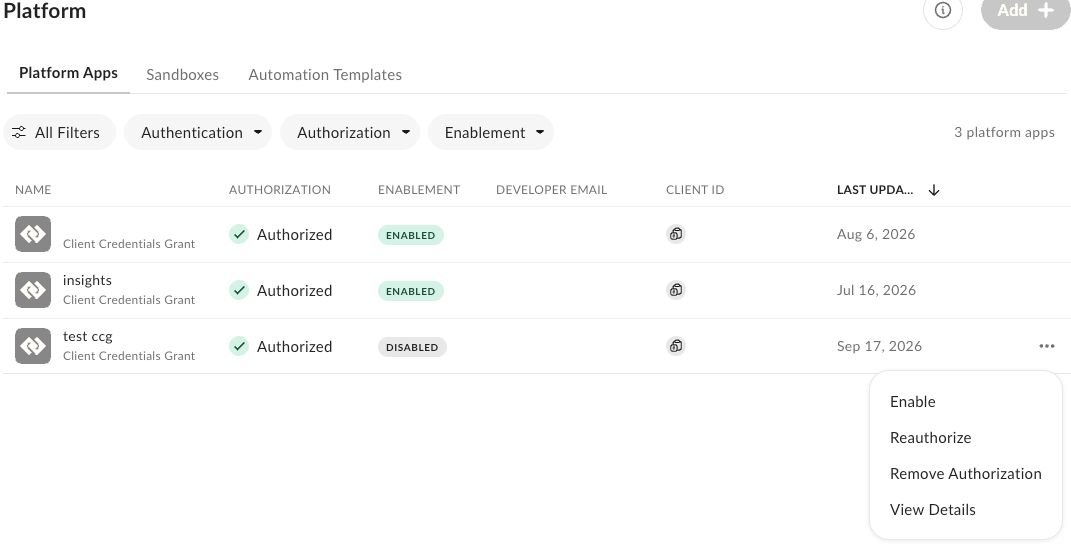Click the Client ID column header
Image resolution: width=1071 pixels, height=549 pixels.
[x=695, y=190]
